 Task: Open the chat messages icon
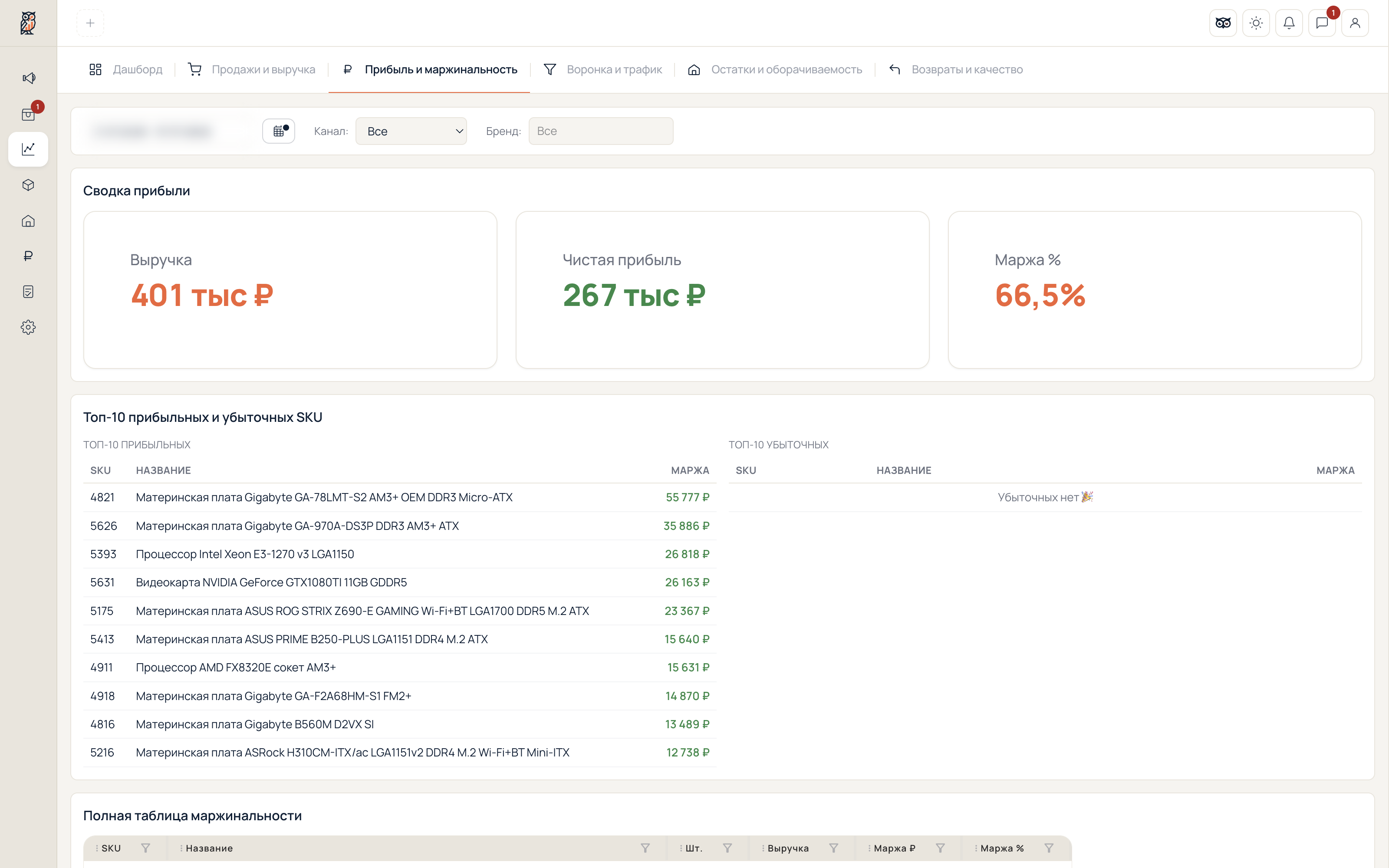tap(1322, 23)
